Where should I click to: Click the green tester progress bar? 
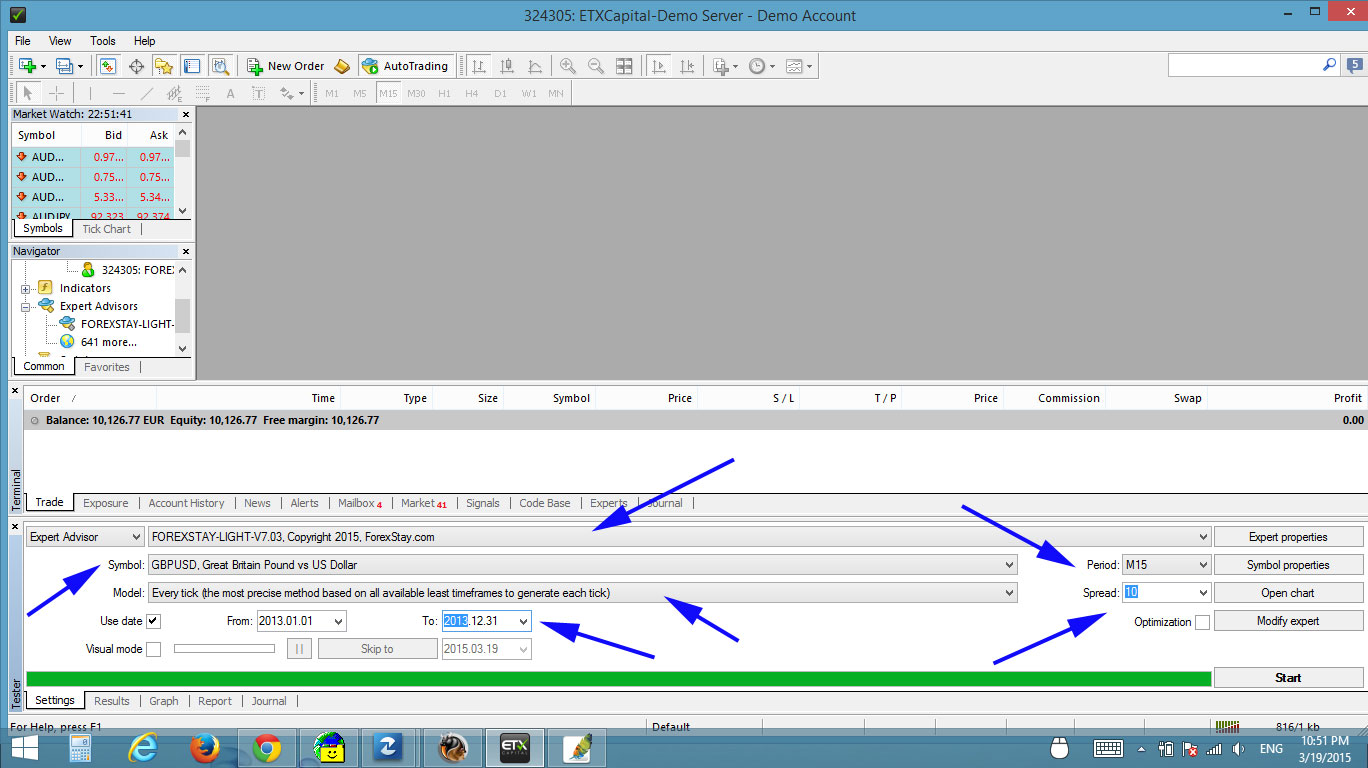(619, 679)
